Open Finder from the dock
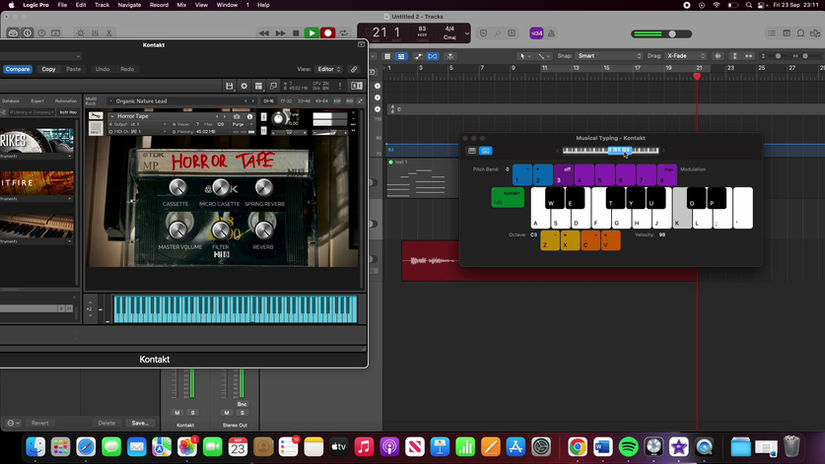Viewport: 825px width, 464px height. pos(35,447)
